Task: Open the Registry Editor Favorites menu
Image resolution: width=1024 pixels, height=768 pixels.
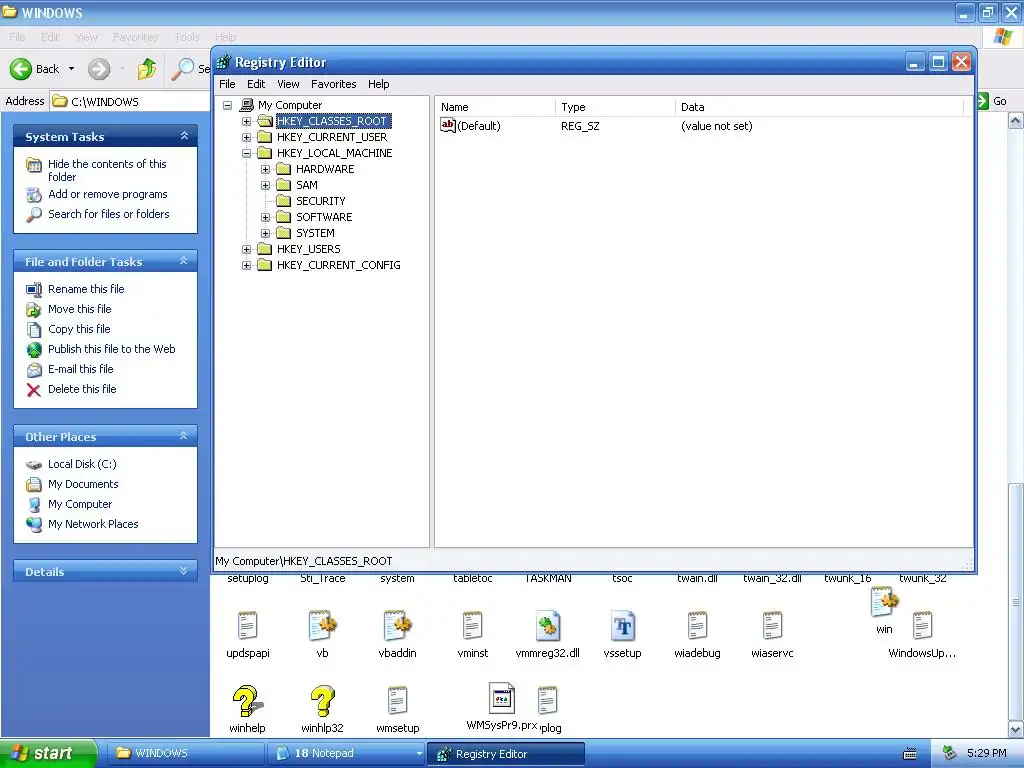Action: coord(334,84)
